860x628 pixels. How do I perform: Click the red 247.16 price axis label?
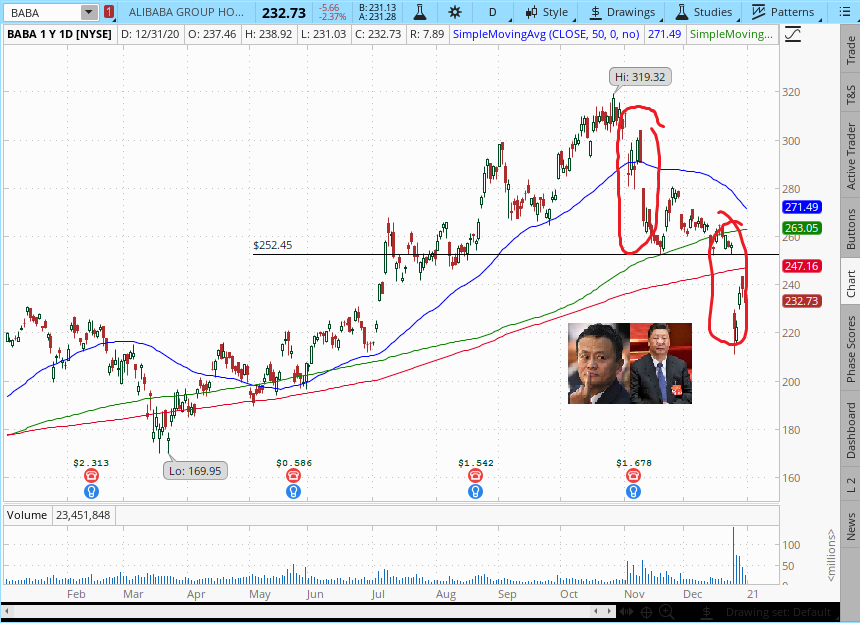tap(801, 267)
